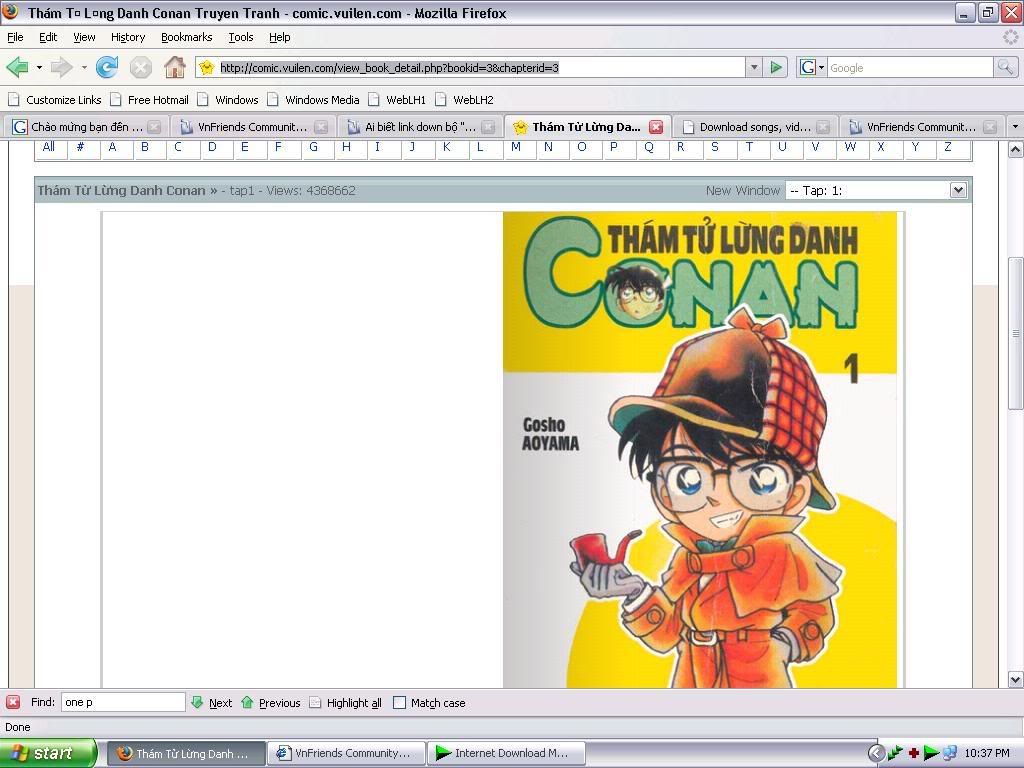Image resolution: width=1024 pixels, height=768 pixels.
Task: Toggle Highlight all in Find bar
Action: (345, 703)
